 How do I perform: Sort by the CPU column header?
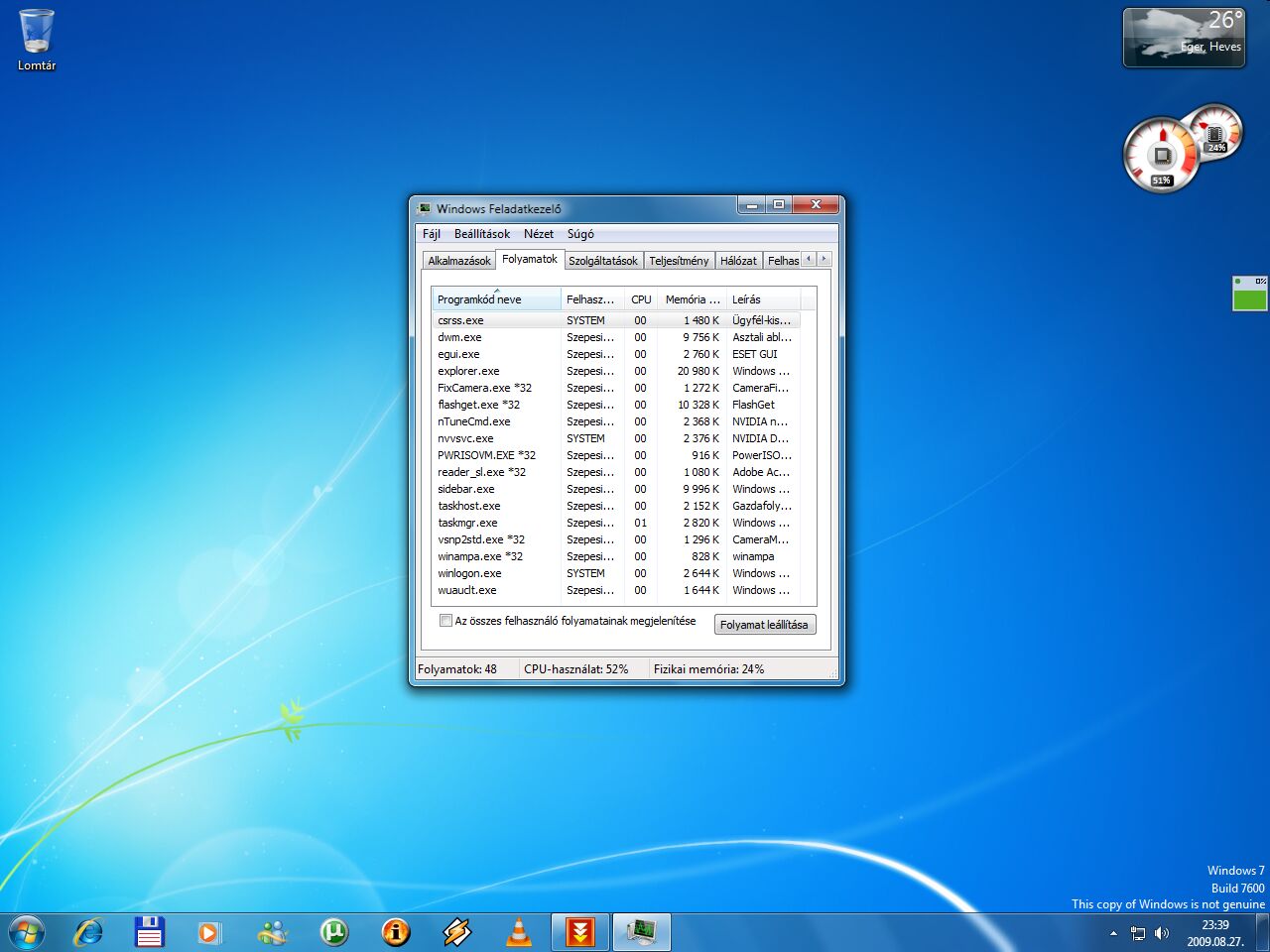point(642,299)
